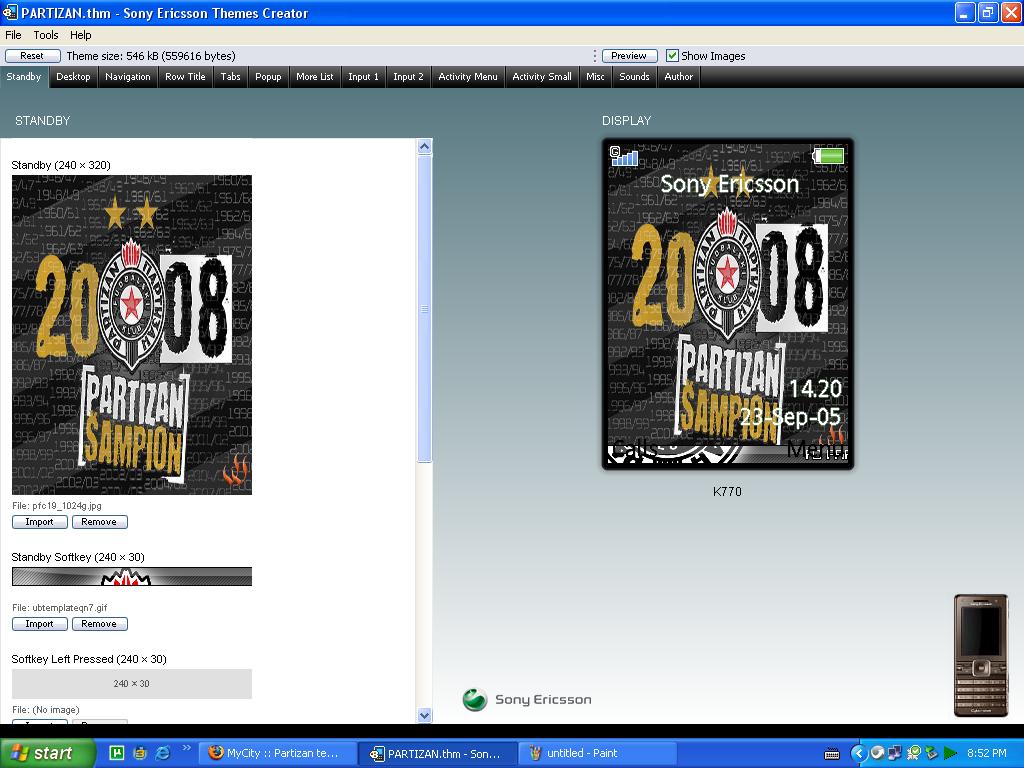Image resolution: width=1024 pixels, height=768 pixels.
Task: Expand hidden system tray icons arrow
Action: point(858,753)
